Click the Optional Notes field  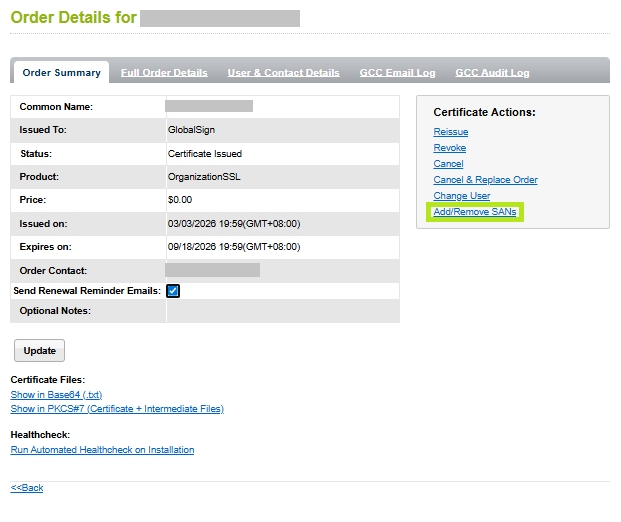(x=282, y=311)
